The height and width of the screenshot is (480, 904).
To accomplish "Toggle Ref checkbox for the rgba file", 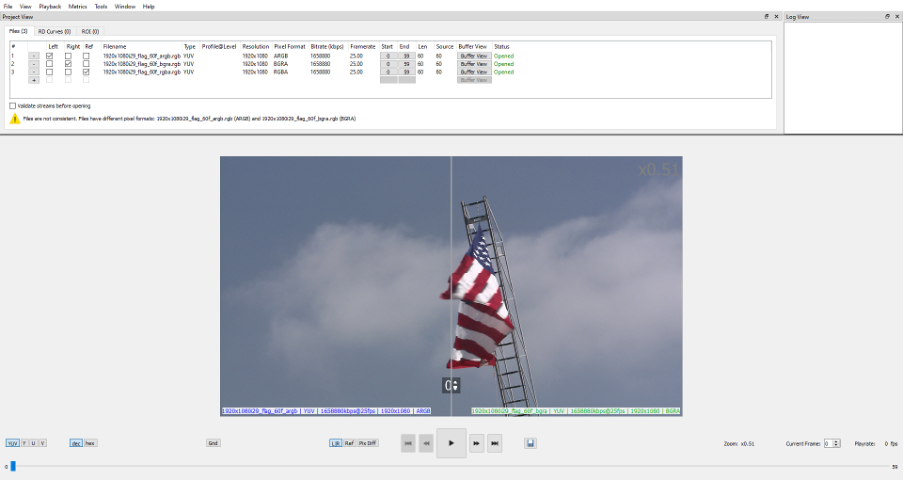I will [86, 72].
